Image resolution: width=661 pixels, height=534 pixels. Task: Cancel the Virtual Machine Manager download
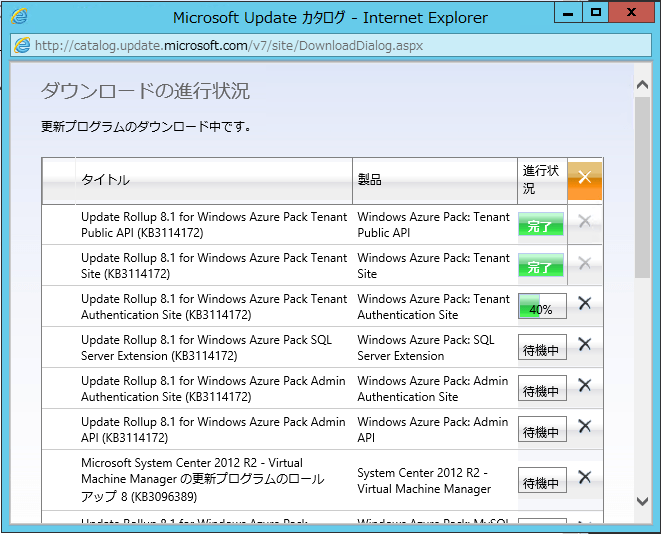click(585, 477)
